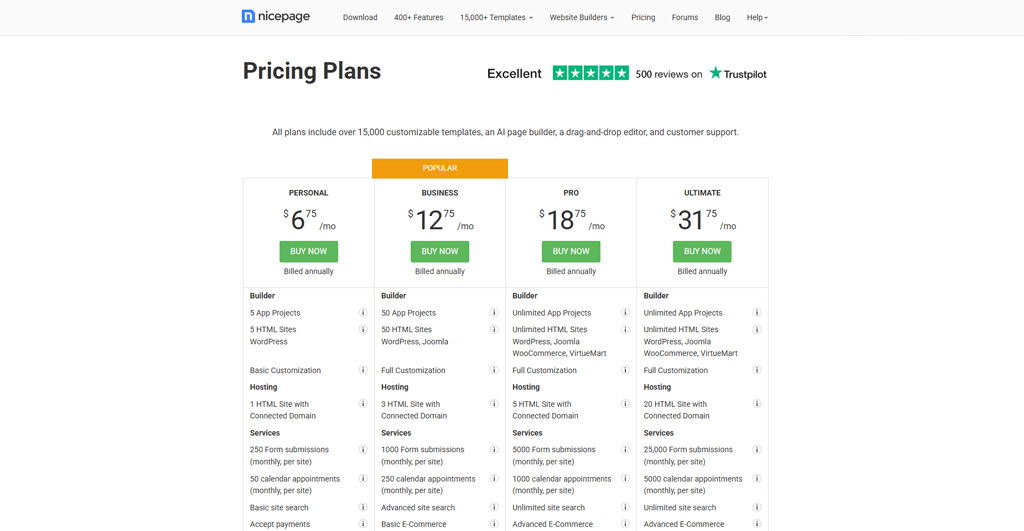Click Buy Now under the Business plan
This screenshot has height=531, width=1024.
pyautogui.click(x=440, y=251)
